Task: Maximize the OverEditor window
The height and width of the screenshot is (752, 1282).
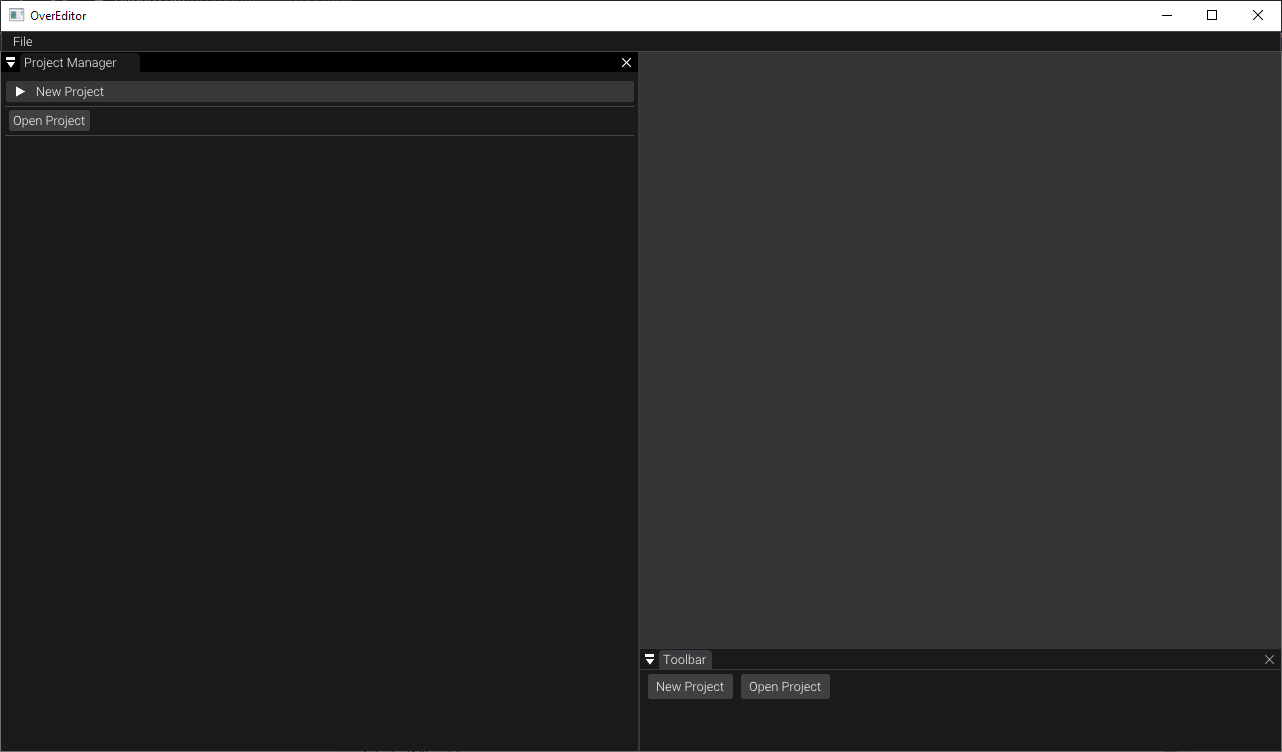Action: (1212, 15)
